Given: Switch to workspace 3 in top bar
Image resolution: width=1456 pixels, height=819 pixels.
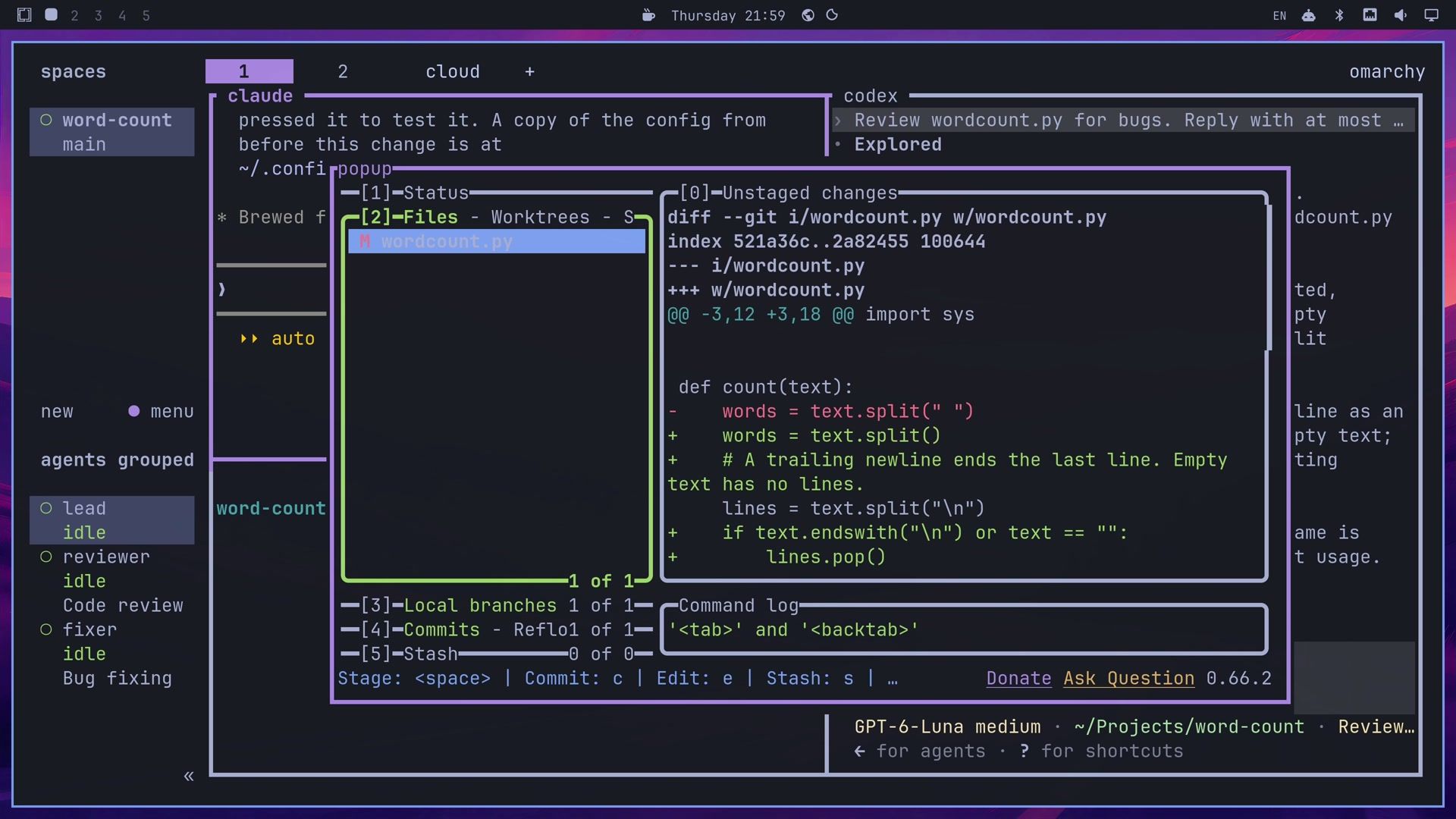Looking at the screenshot, I should pos(98,15).
